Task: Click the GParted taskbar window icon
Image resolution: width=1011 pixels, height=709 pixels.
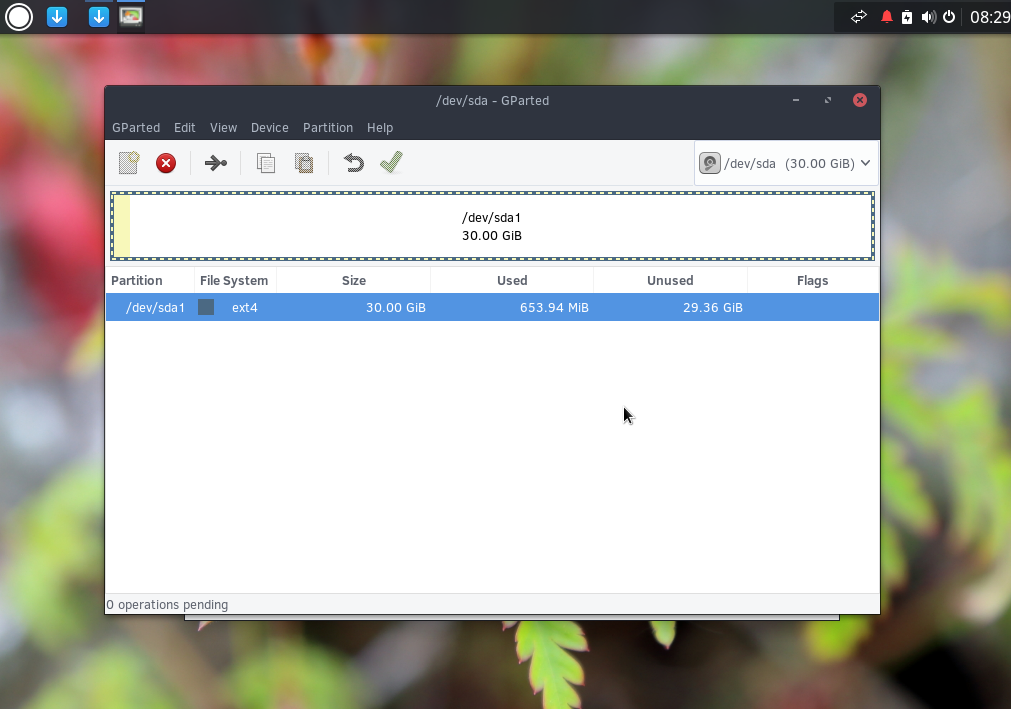Action: (131, 16)
